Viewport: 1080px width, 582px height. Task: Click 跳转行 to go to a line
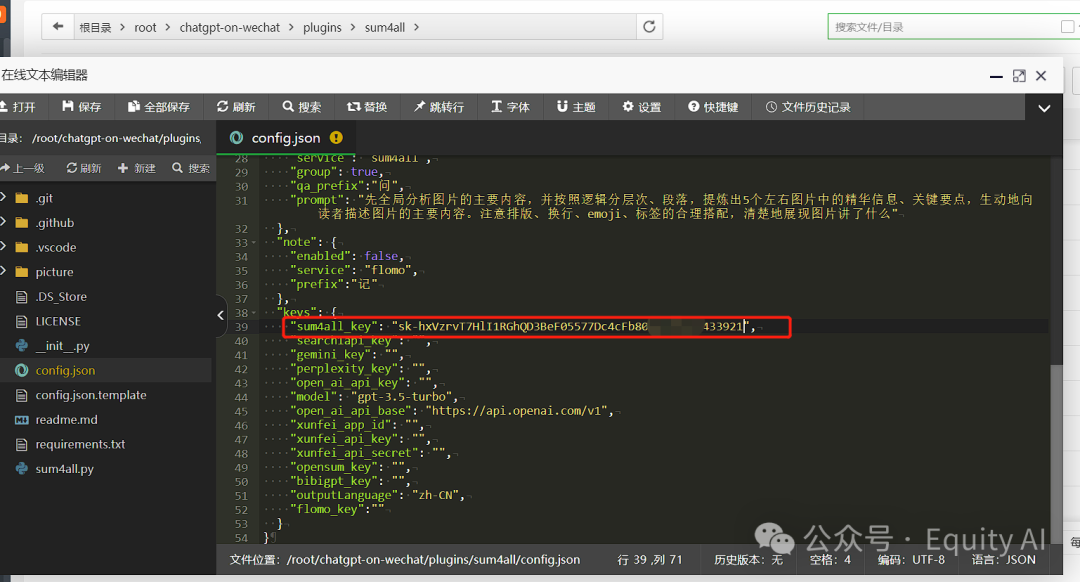[439, 107]
